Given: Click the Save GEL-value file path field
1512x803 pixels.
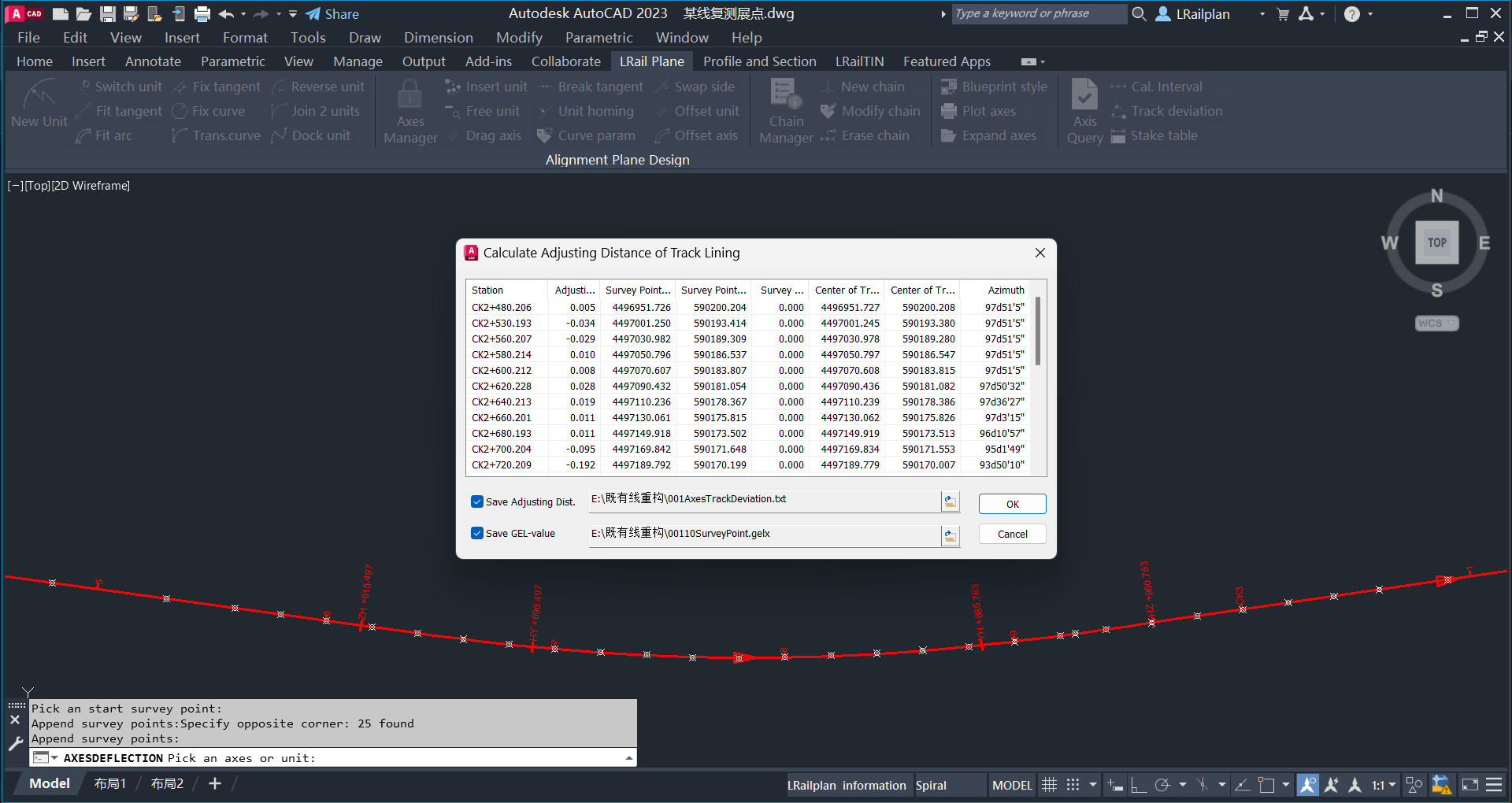Looking at the screenshot, I should 764,535.
